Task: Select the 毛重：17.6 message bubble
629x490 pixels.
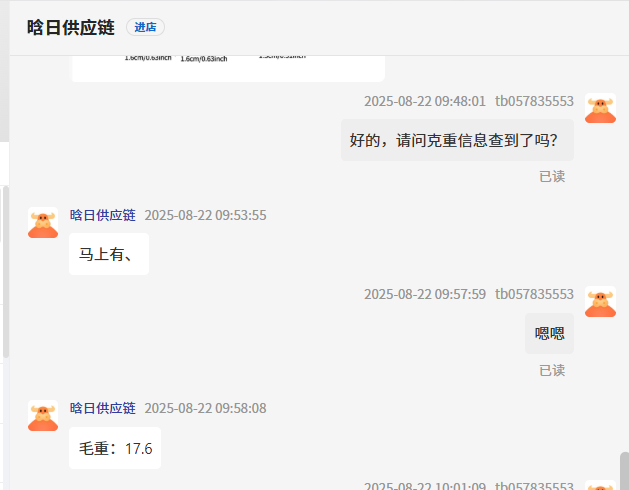Action: tap(115, 448)
